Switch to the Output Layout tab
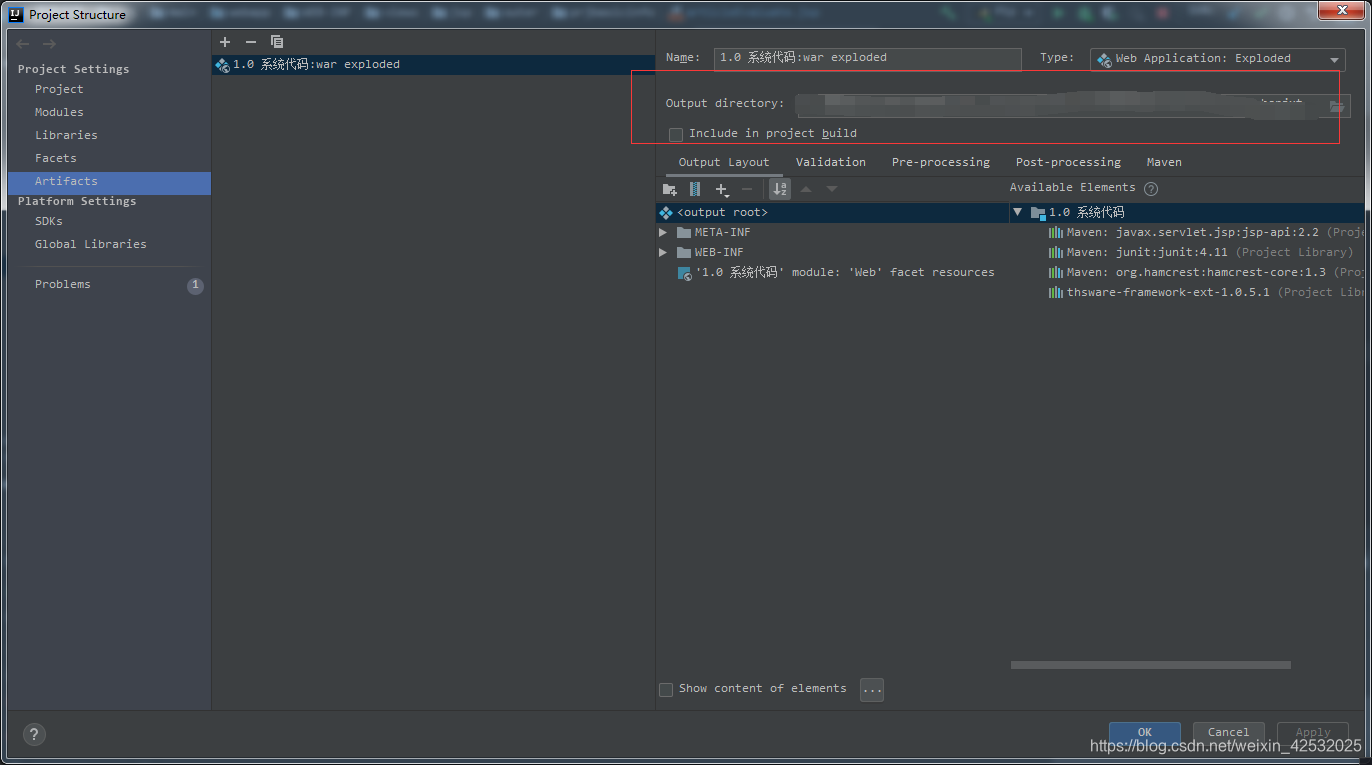The image size is (1372, 765). click(724, 162)
